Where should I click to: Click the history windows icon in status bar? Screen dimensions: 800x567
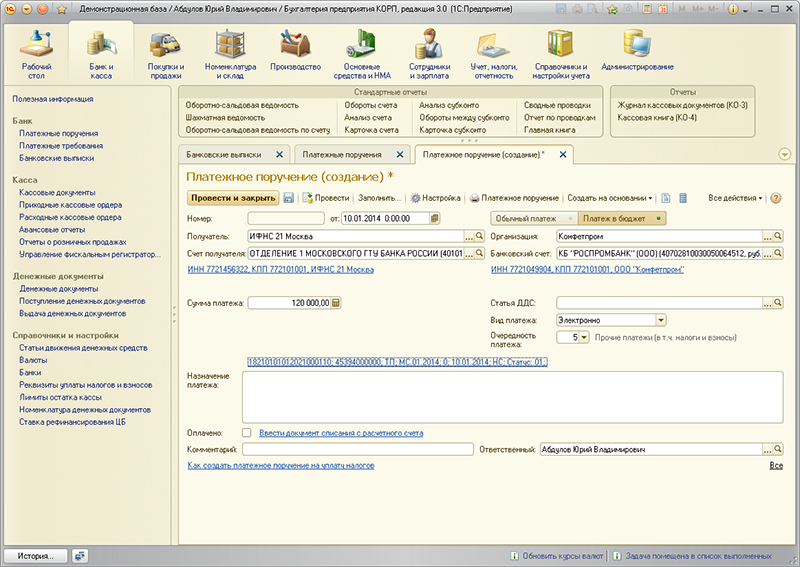80,555
